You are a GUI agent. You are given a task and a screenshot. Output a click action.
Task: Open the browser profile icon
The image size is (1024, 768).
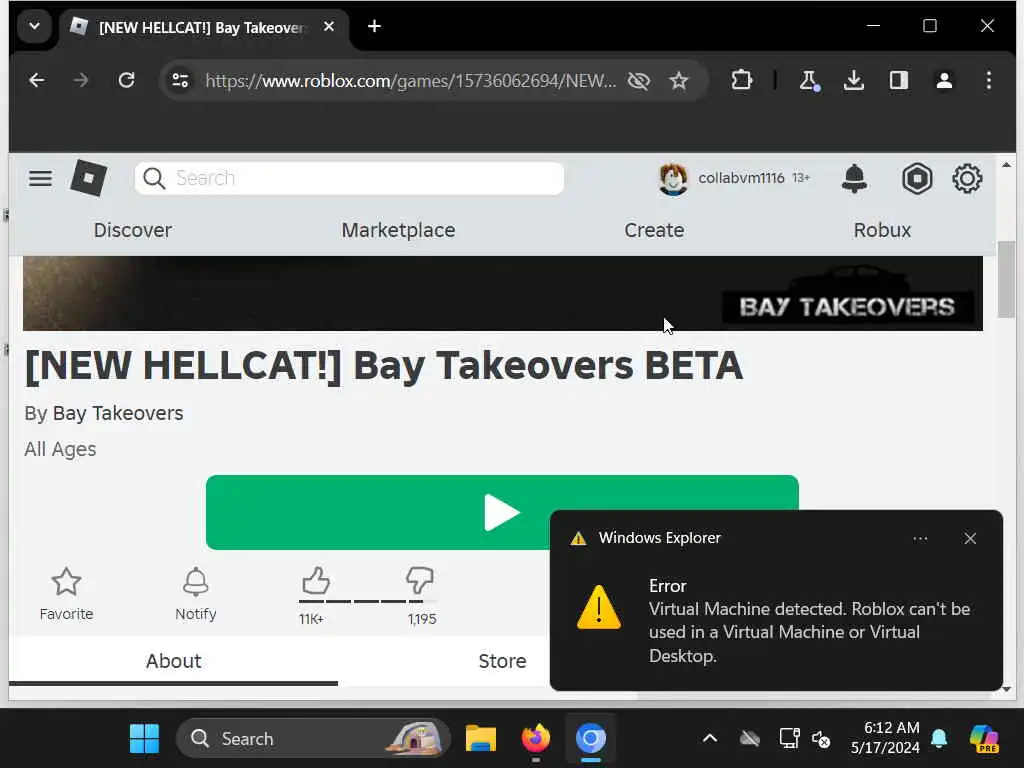pos(944,80)
